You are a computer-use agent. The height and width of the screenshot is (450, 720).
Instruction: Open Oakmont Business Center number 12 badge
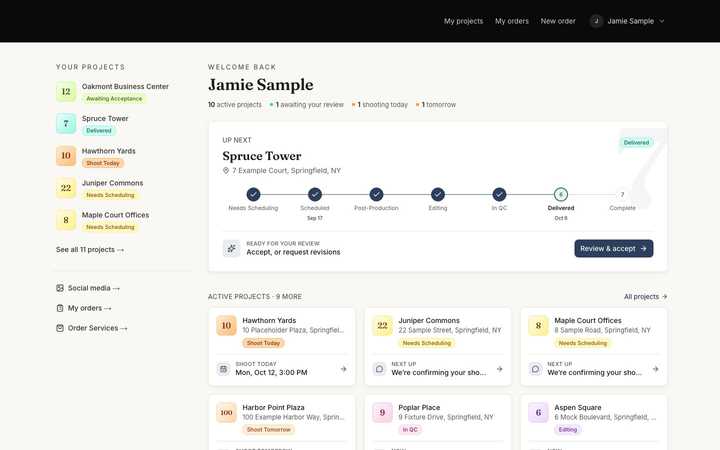point(66,91)
